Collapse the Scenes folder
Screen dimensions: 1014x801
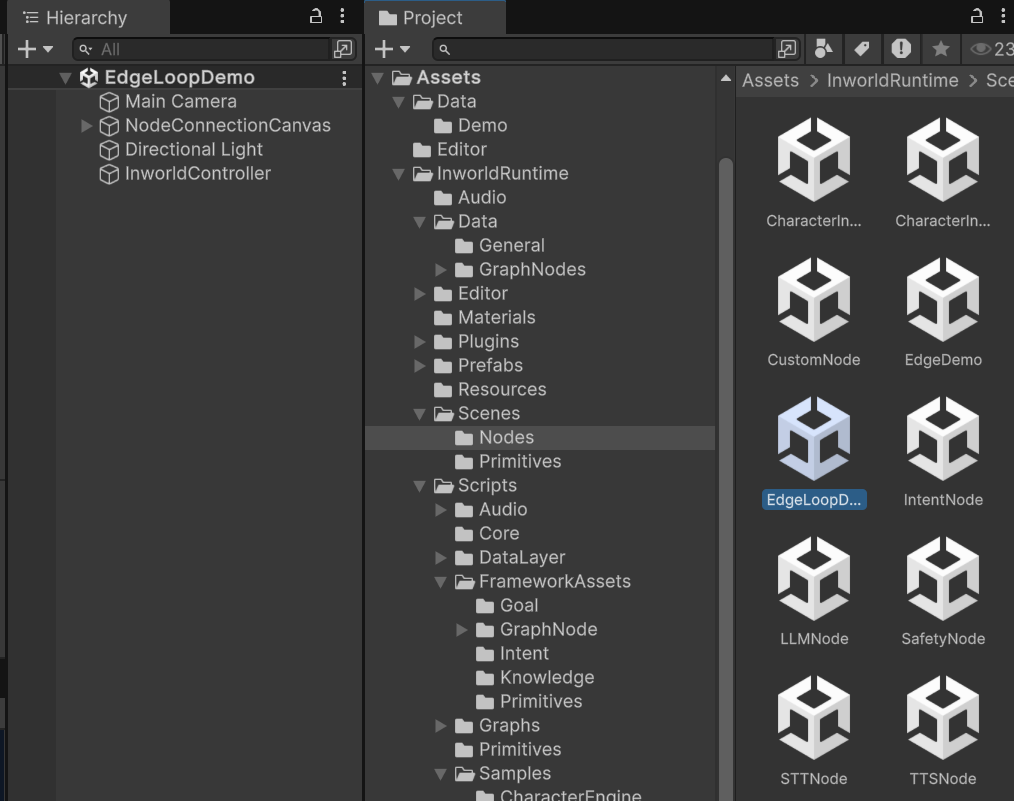click(420, 414)
